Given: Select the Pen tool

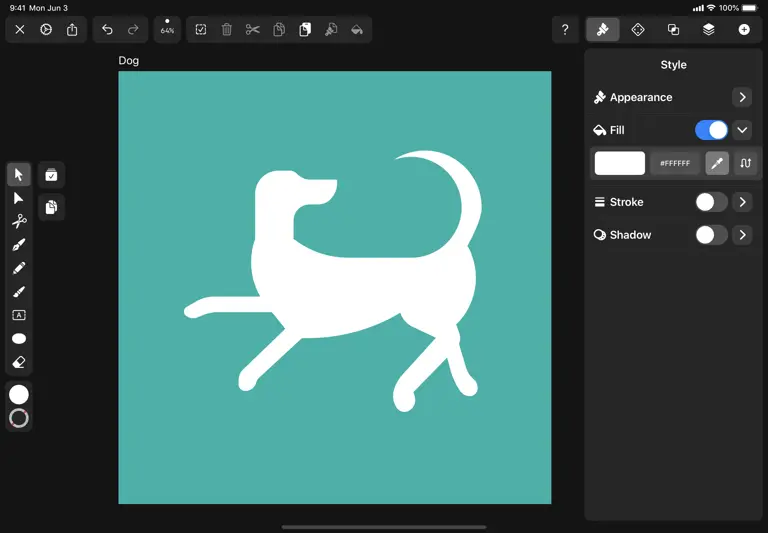Looking at the screenshot, I should [19, 245].
